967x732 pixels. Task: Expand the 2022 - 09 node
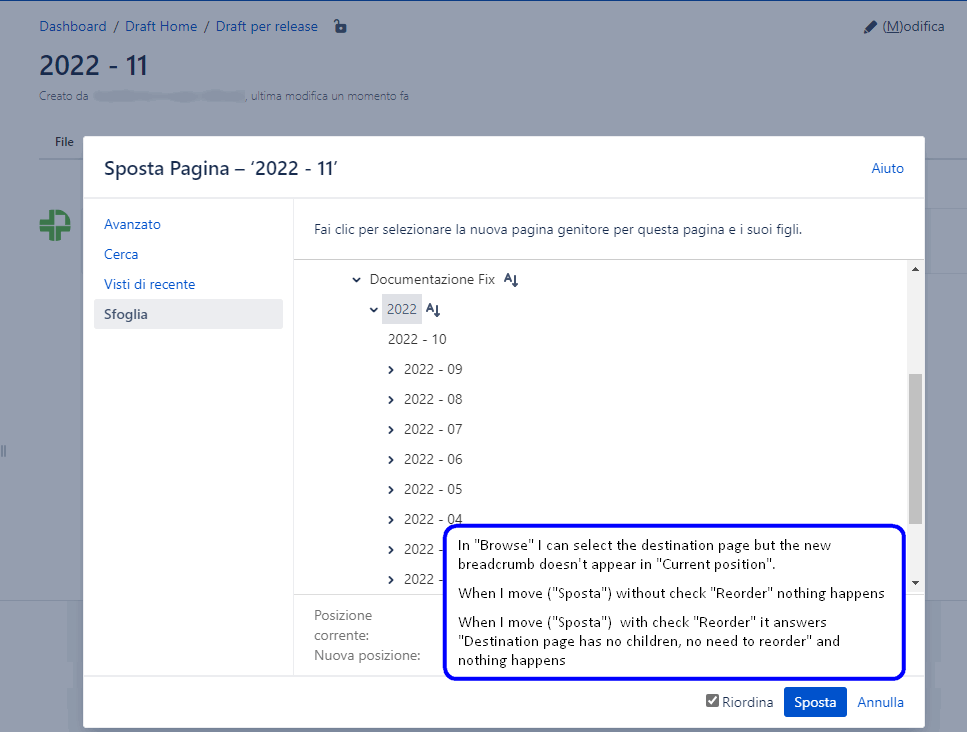391,370
